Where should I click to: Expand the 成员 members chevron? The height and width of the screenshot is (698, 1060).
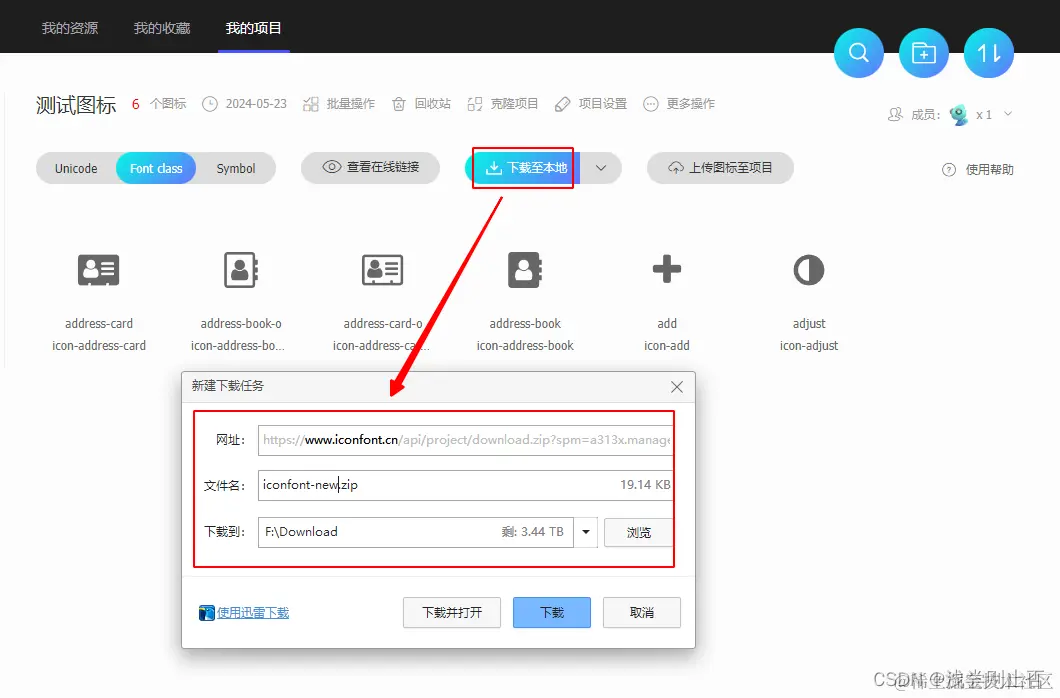pyautogui.click(x=1008, y=114)
